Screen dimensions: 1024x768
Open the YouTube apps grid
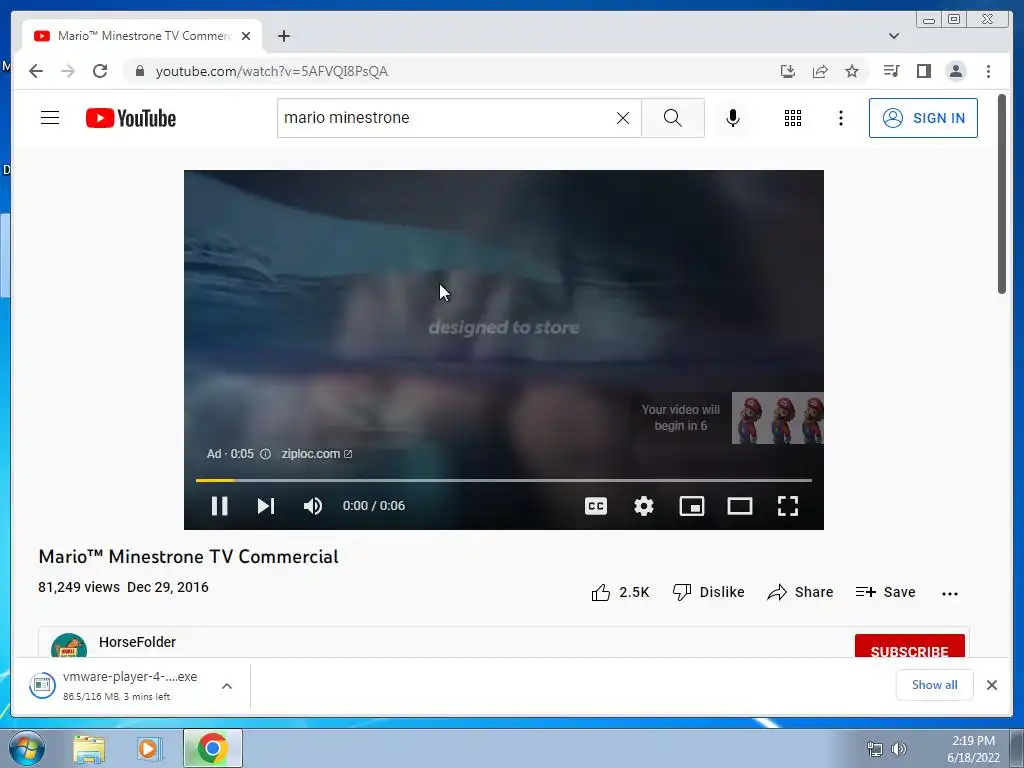(793, 118)
